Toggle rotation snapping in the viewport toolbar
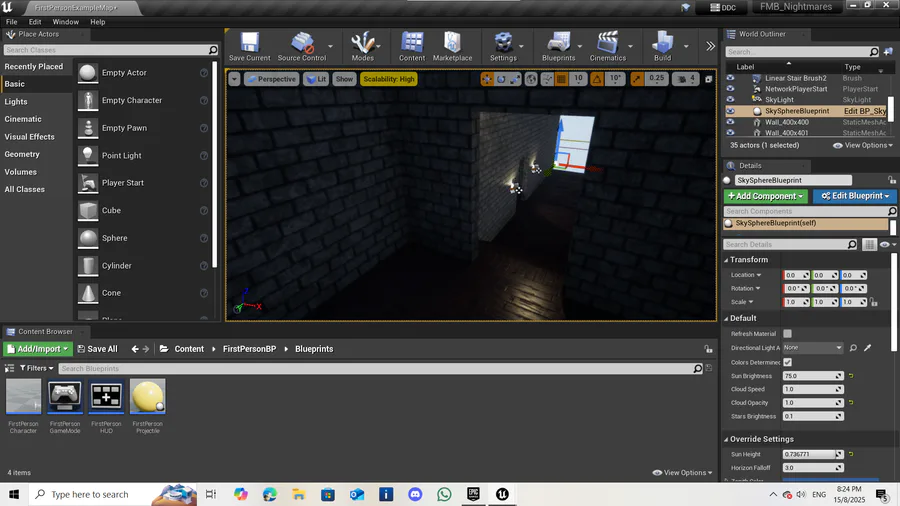This screenshot has height=506, width=900. (x=597, y=79)
